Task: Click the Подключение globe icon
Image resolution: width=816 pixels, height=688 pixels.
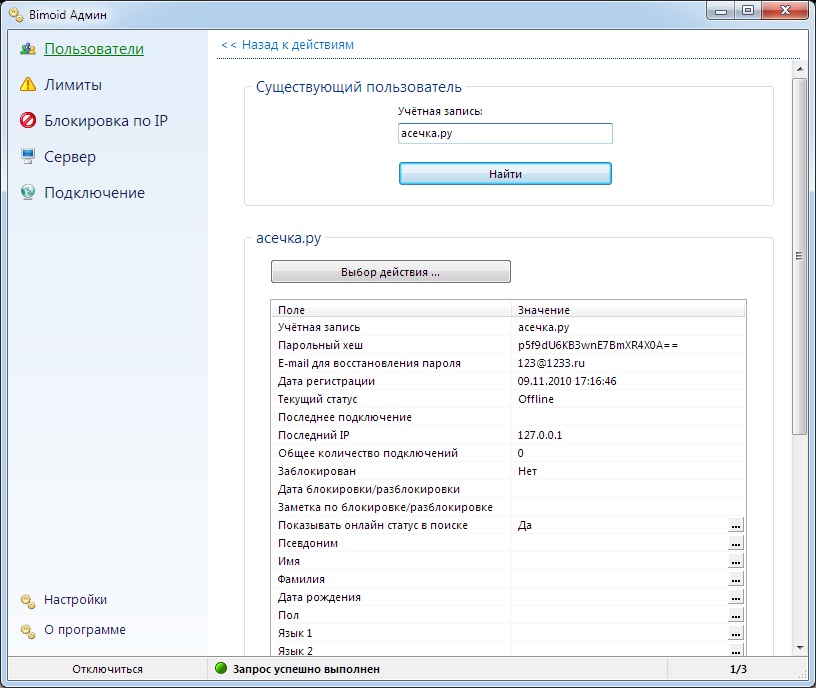Action: coord(28,192)
